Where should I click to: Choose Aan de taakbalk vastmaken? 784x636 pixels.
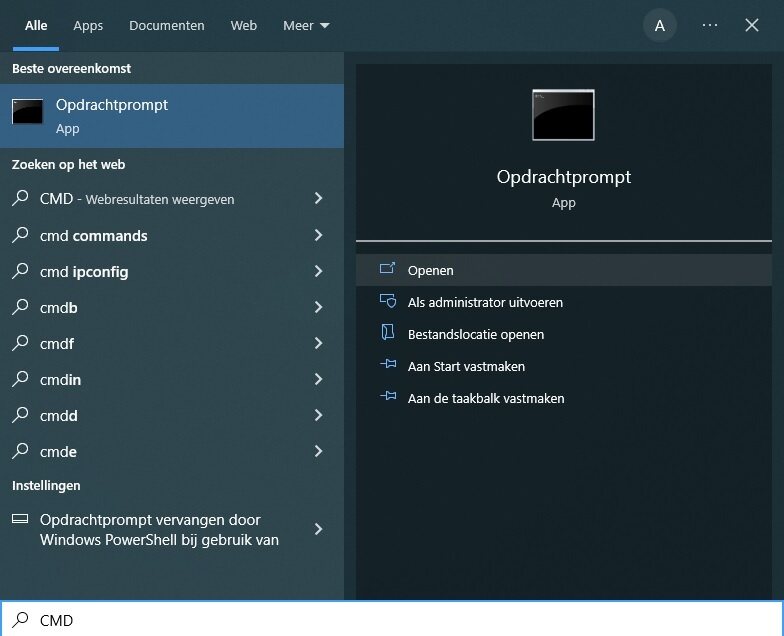coord(564,398)
